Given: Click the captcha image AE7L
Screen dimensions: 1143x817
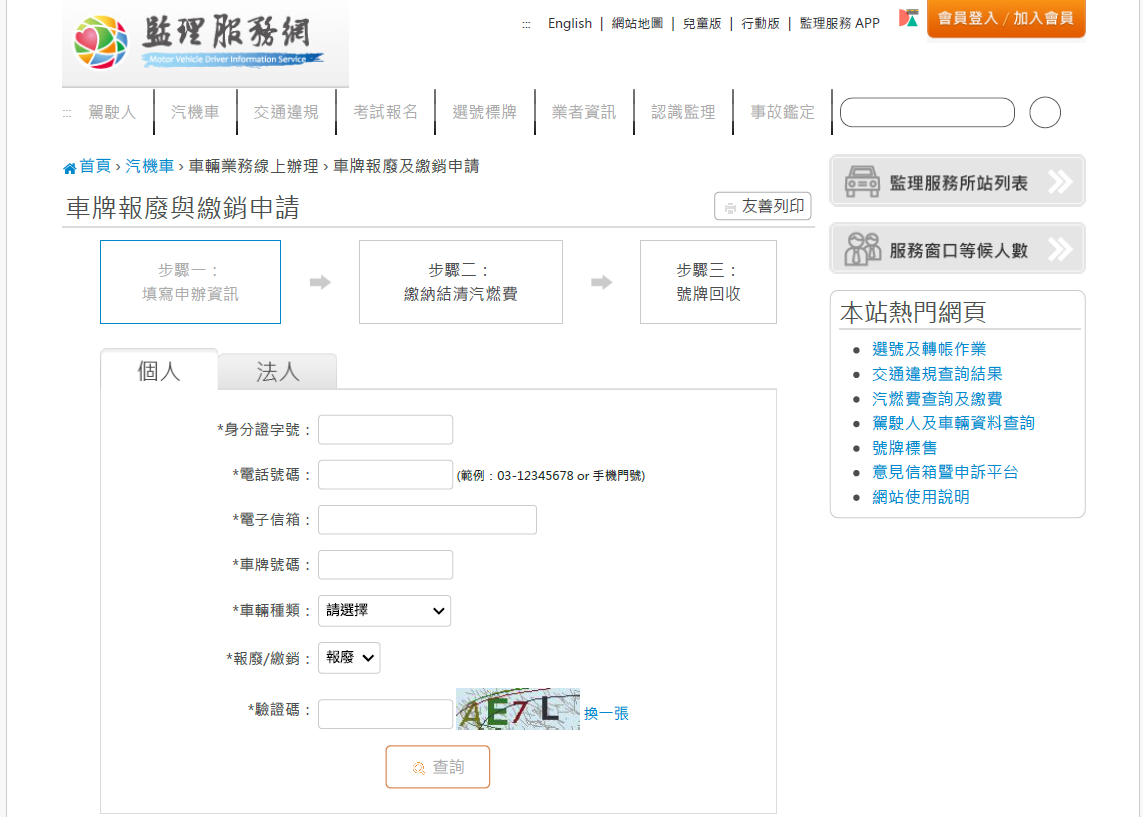Looking at the screenshot, I should (517, 709).
